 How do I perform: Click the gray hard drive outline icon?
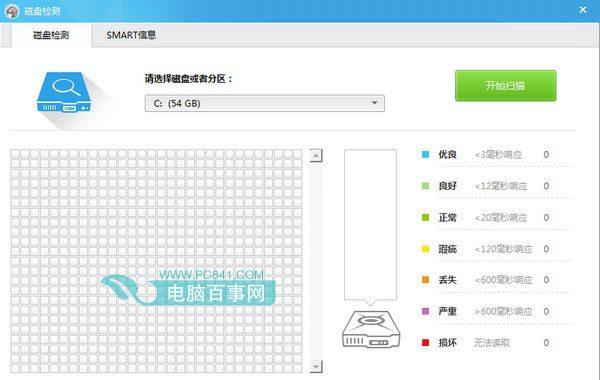click(x=370, y=329)
